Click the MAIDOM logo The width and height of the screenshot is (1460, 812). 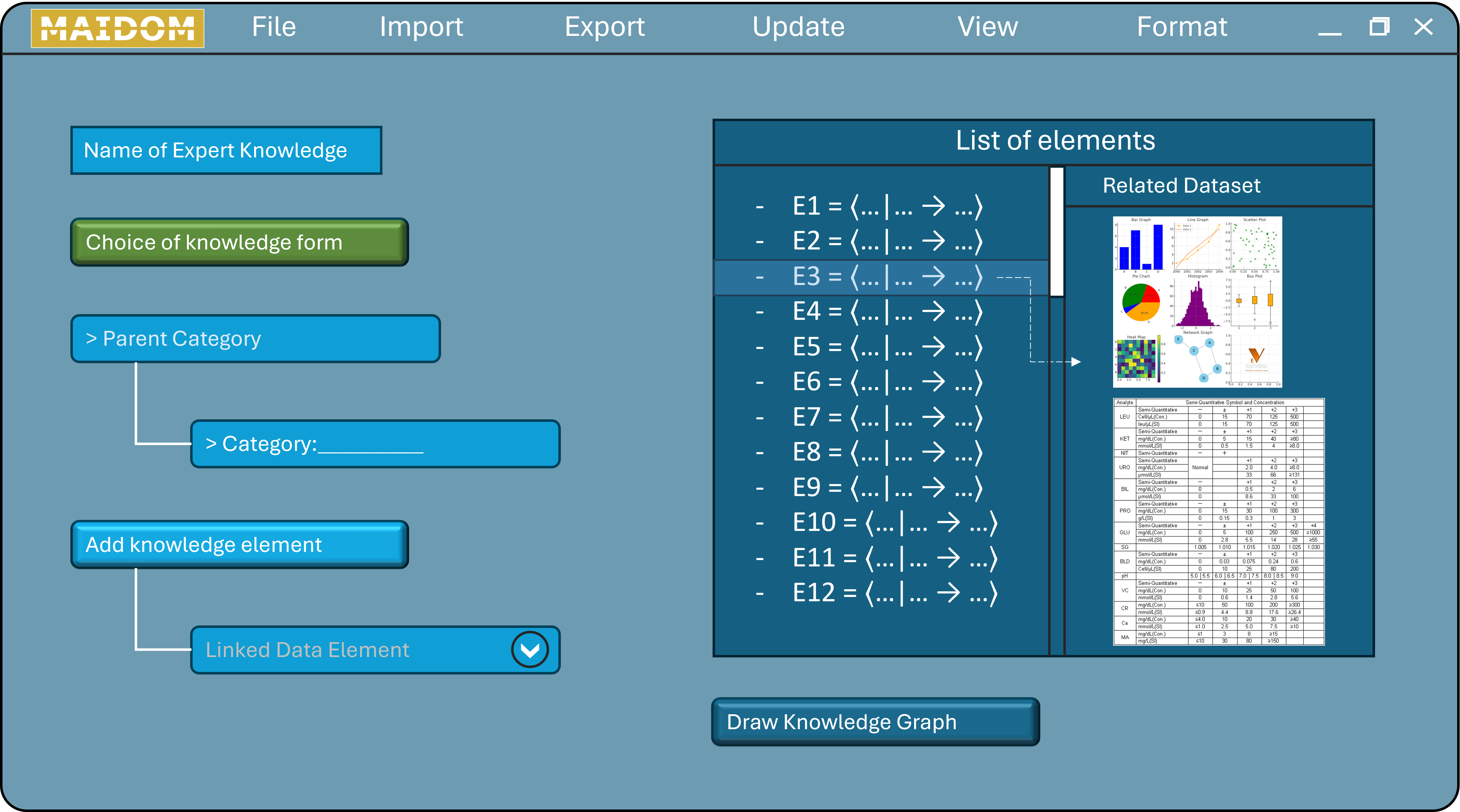coord(117,28)
